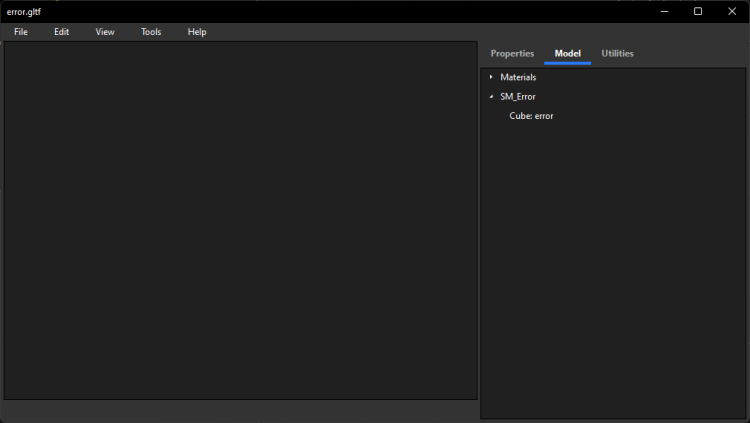This screenshot has width=750, height=423.
Task: Select the Materials tree label
Action: [518, 77]
